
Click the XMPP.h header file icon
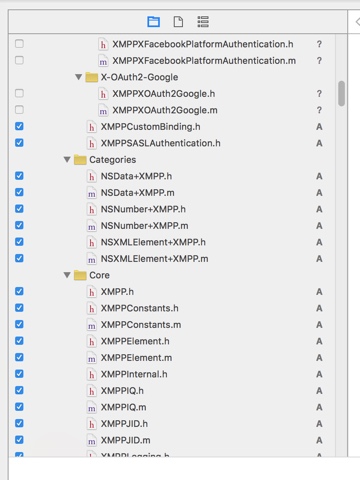91,292
